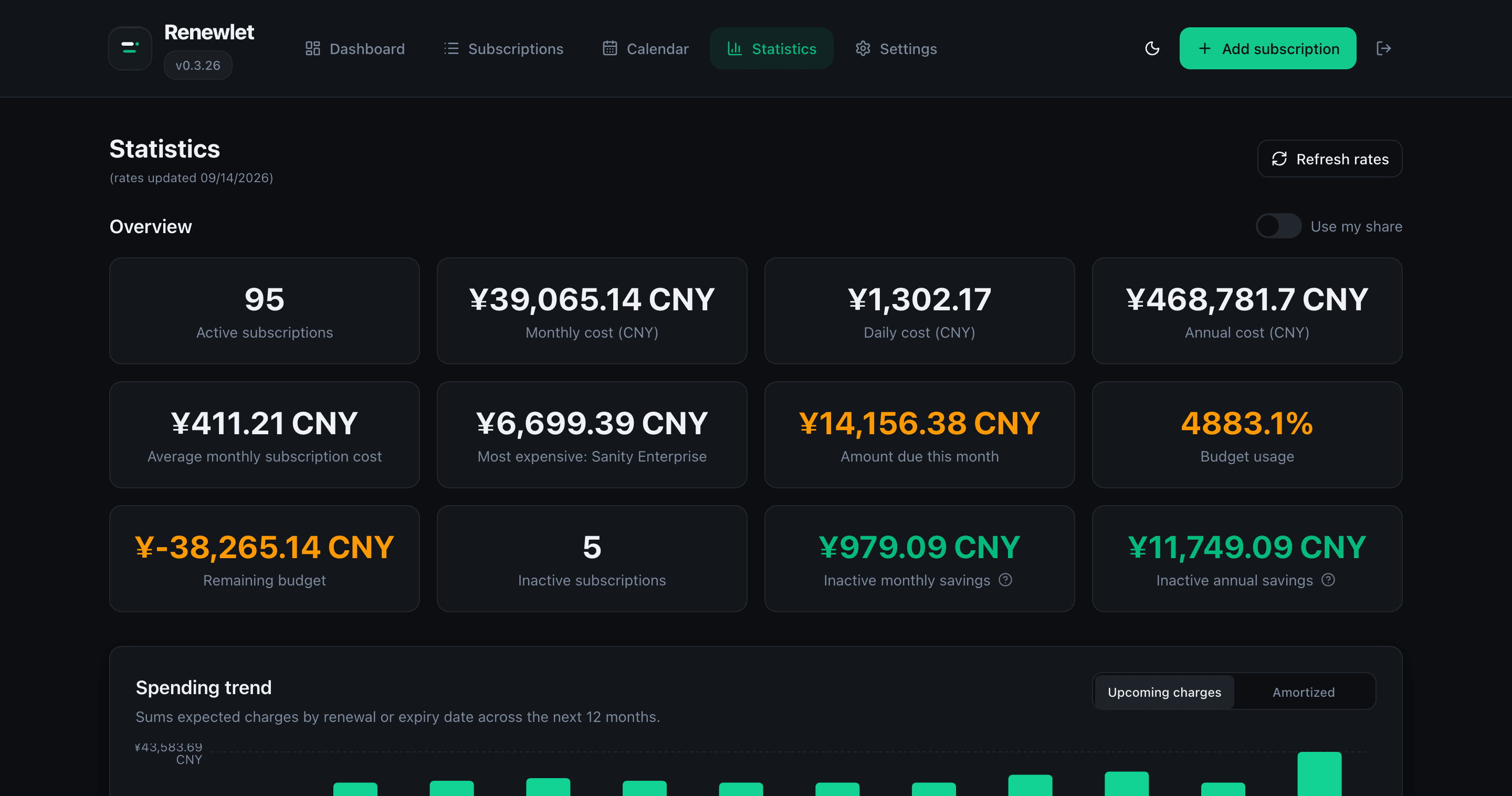Click the logout icon

pos(1383,48)
